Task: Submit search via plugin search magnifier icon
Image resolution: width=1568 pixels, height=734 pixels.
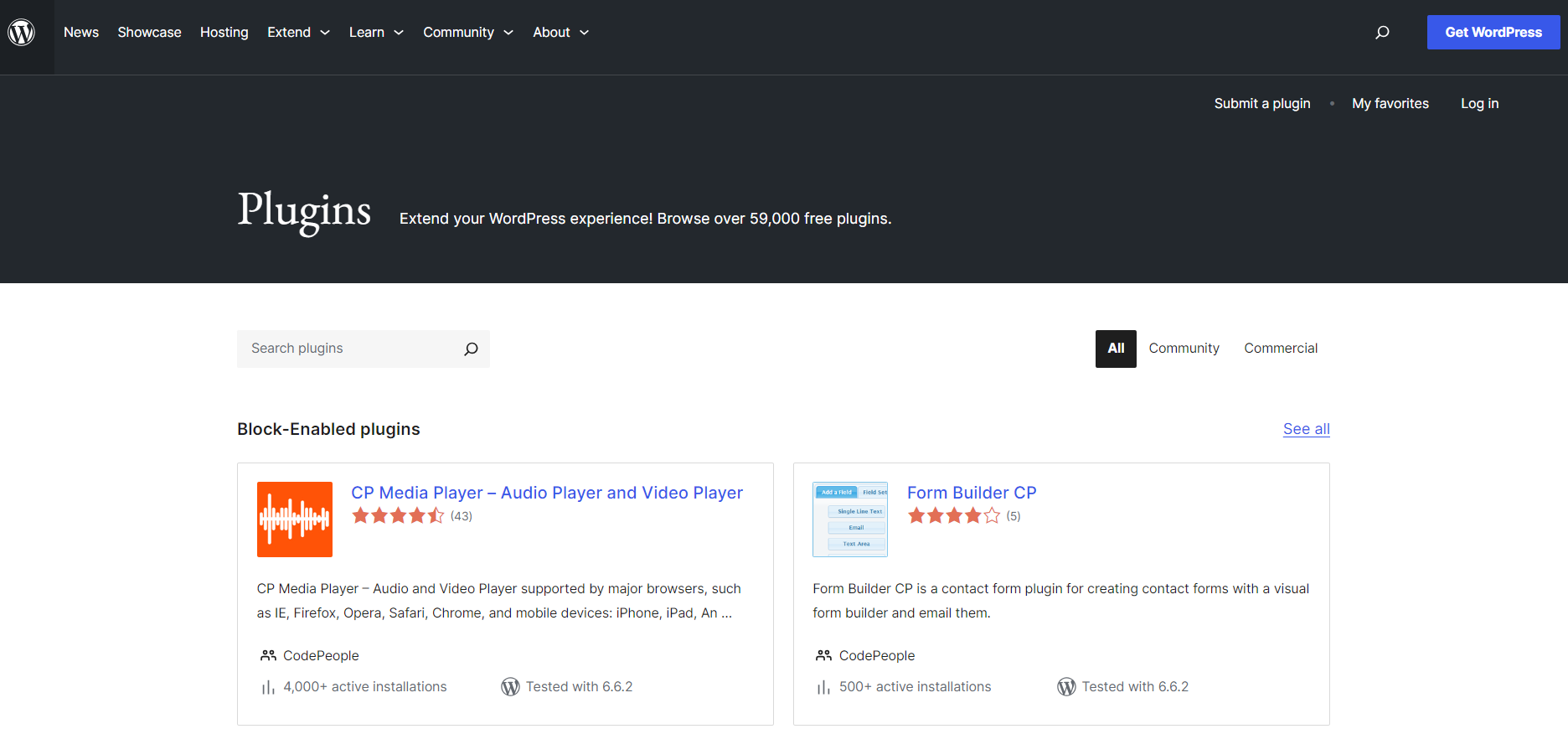Action: (471, 349)
